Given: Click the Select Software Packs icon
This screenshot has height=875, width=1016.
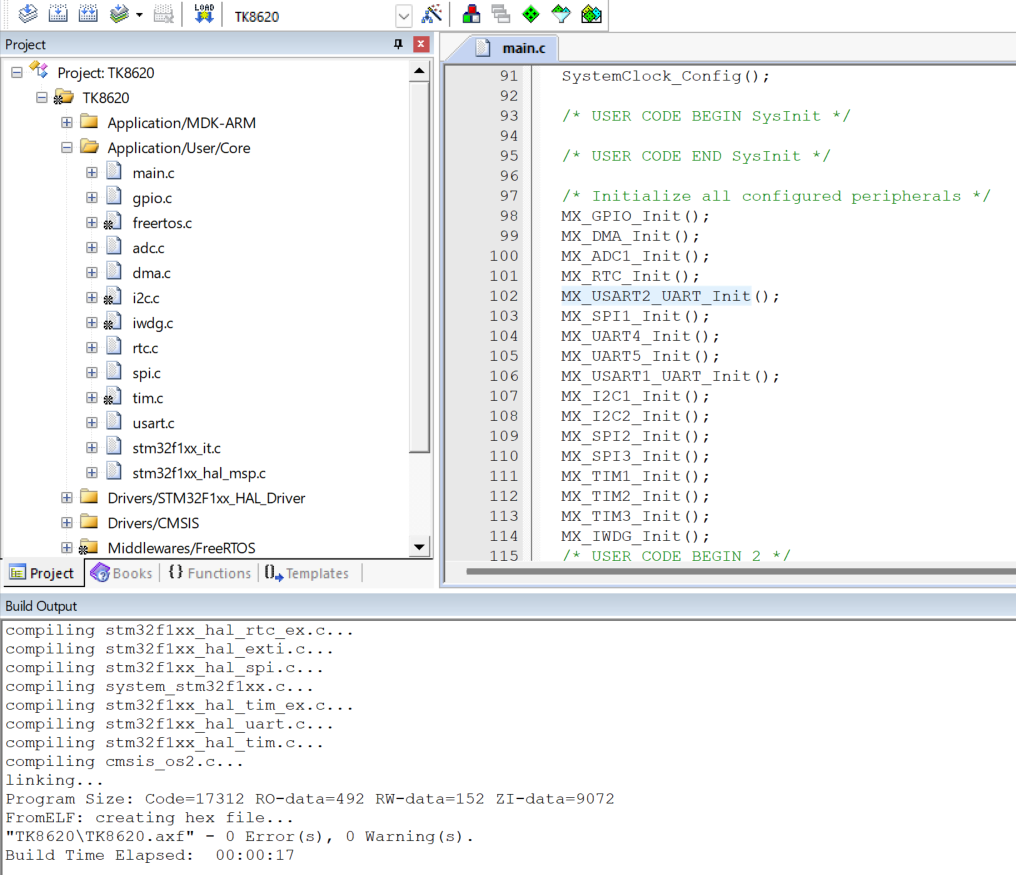Looking at the screenshot, I should tap(561, 14).
